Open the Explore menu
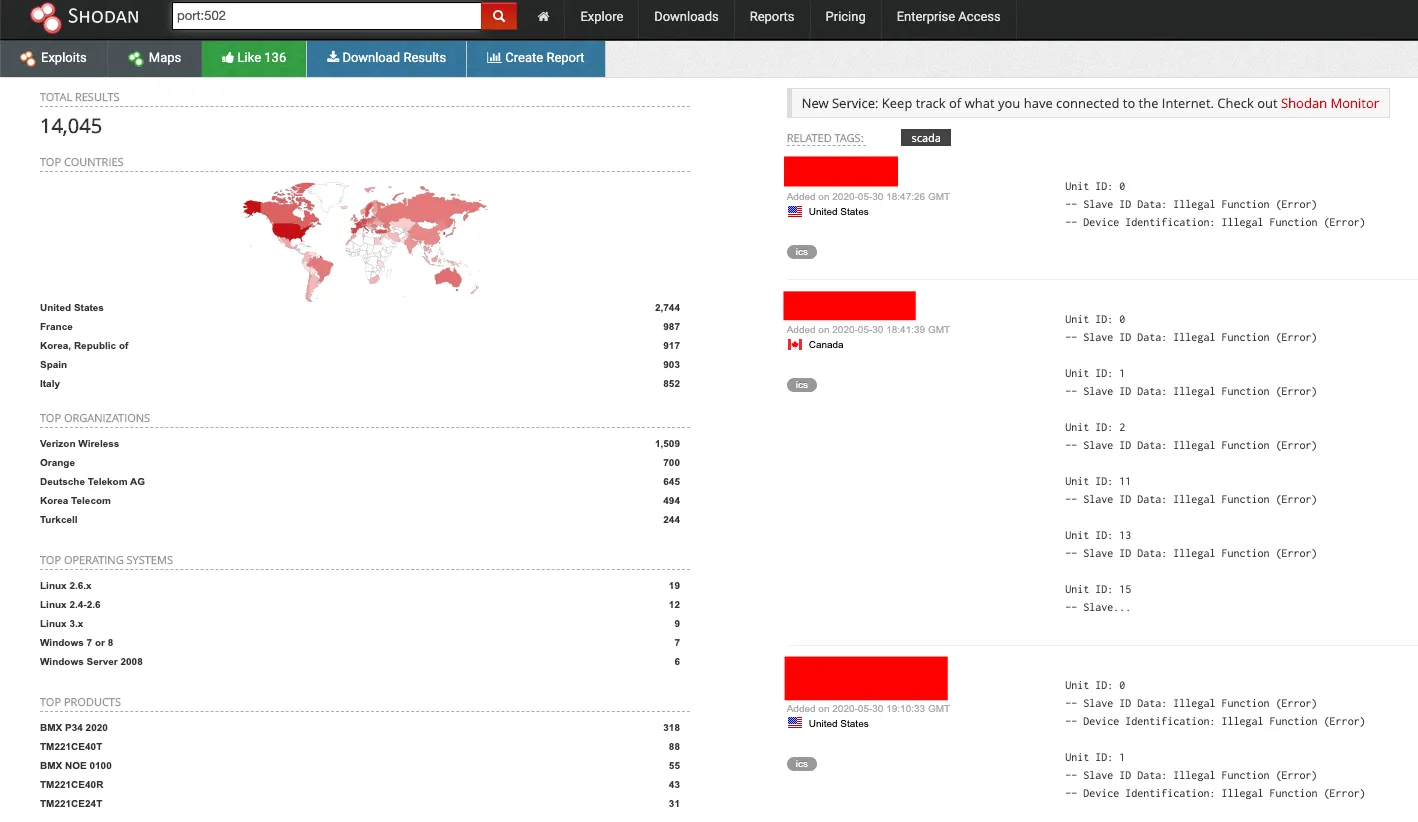 pos(600,17)
